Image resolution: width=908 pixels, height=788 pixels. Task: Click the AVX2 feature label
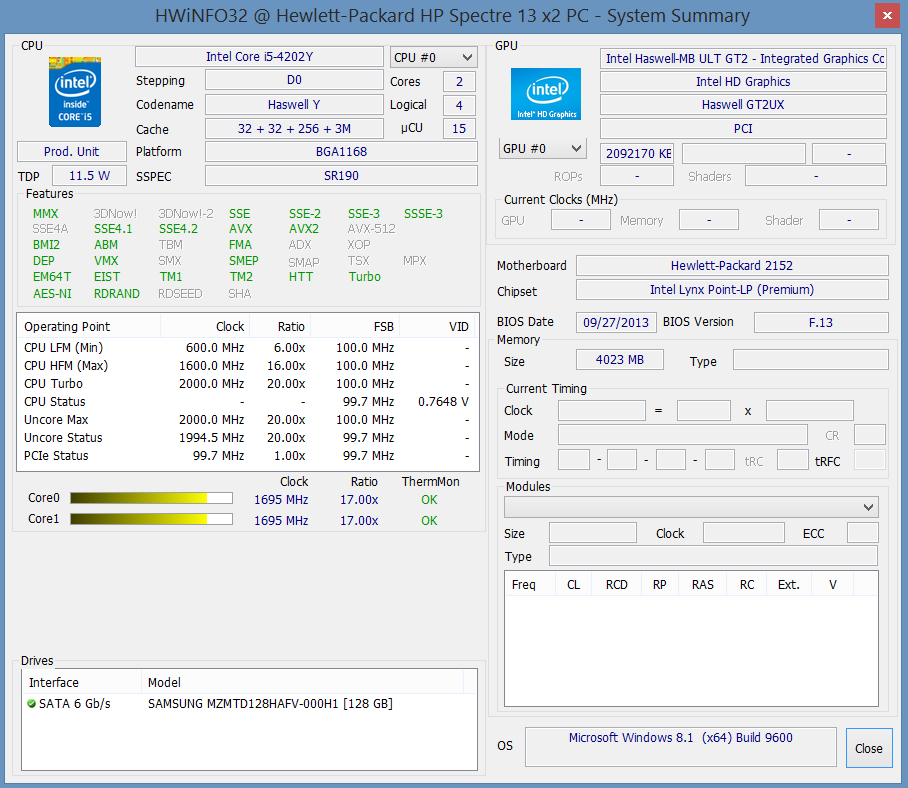304,229
